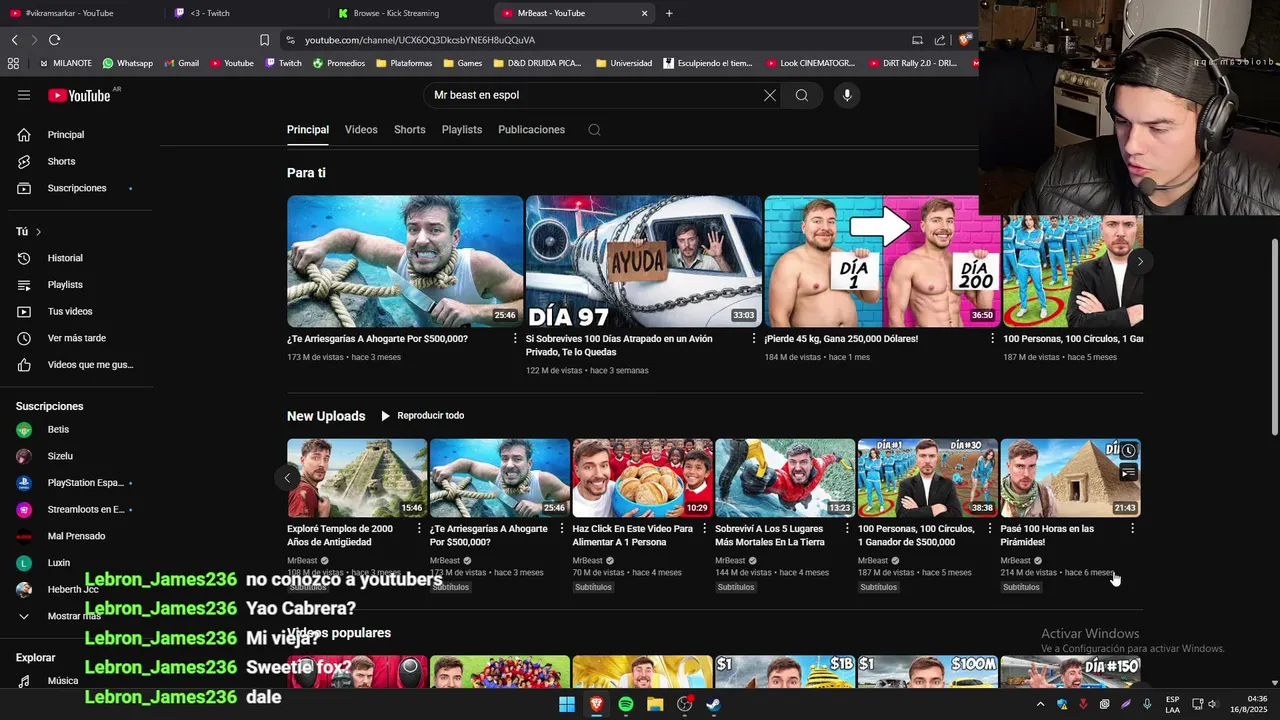The image size is (1280, 720).
Task: Click share icon in address bar
Action: point(940,40)
